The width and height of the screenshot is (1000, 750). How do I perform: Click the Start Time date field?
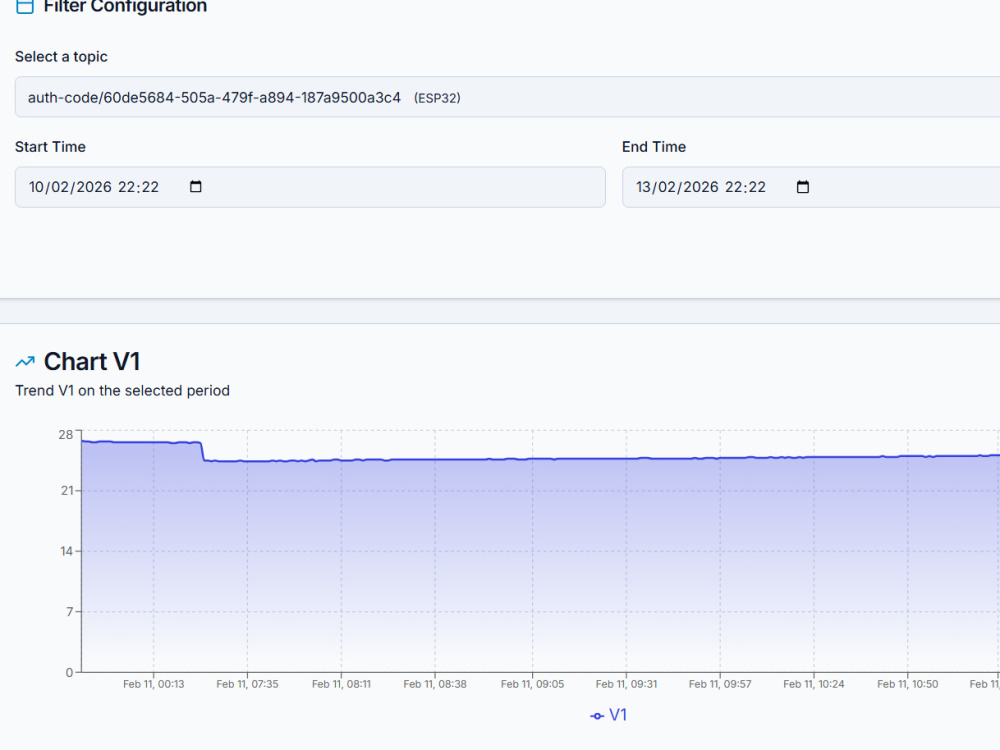[310, 187]
